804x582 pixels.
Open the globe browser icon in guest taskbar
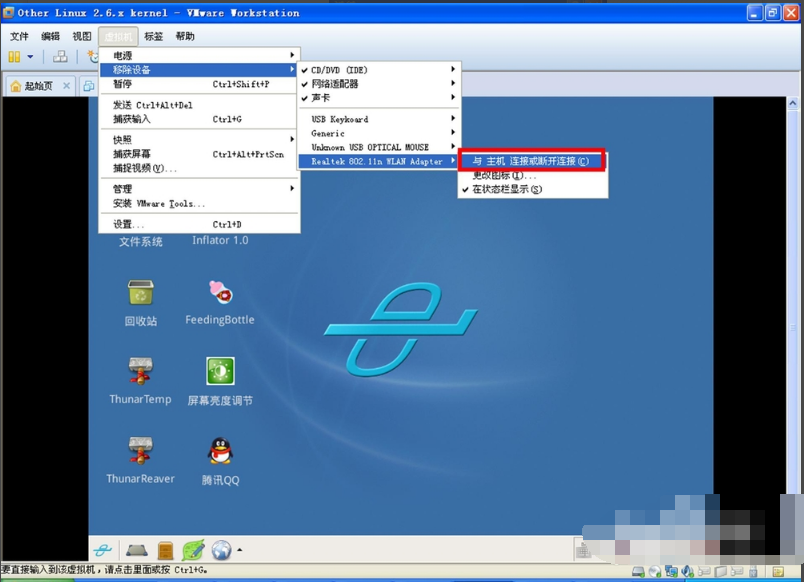[219, 550]
